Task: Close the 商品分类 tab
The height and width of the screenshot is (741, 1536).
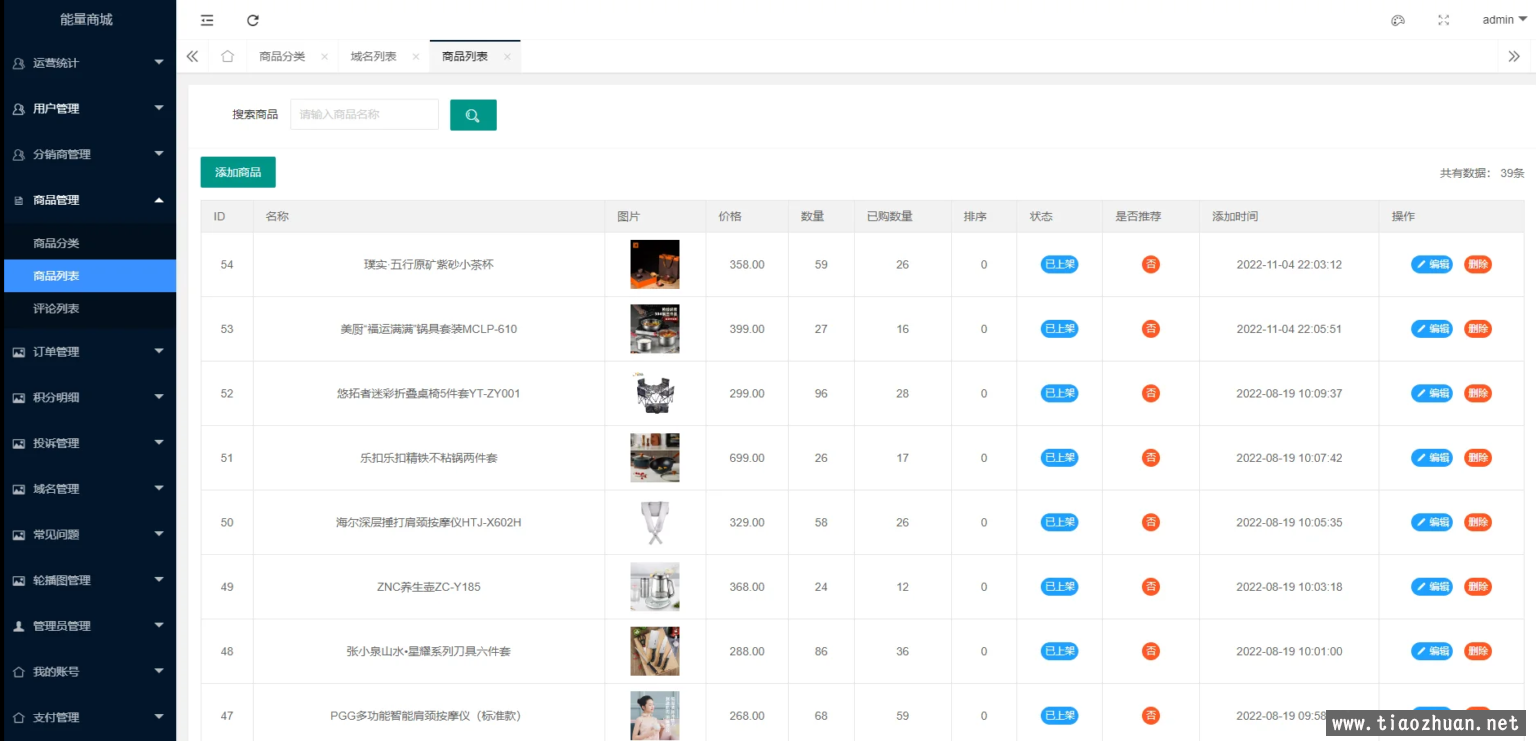Action: click(324, 57)
